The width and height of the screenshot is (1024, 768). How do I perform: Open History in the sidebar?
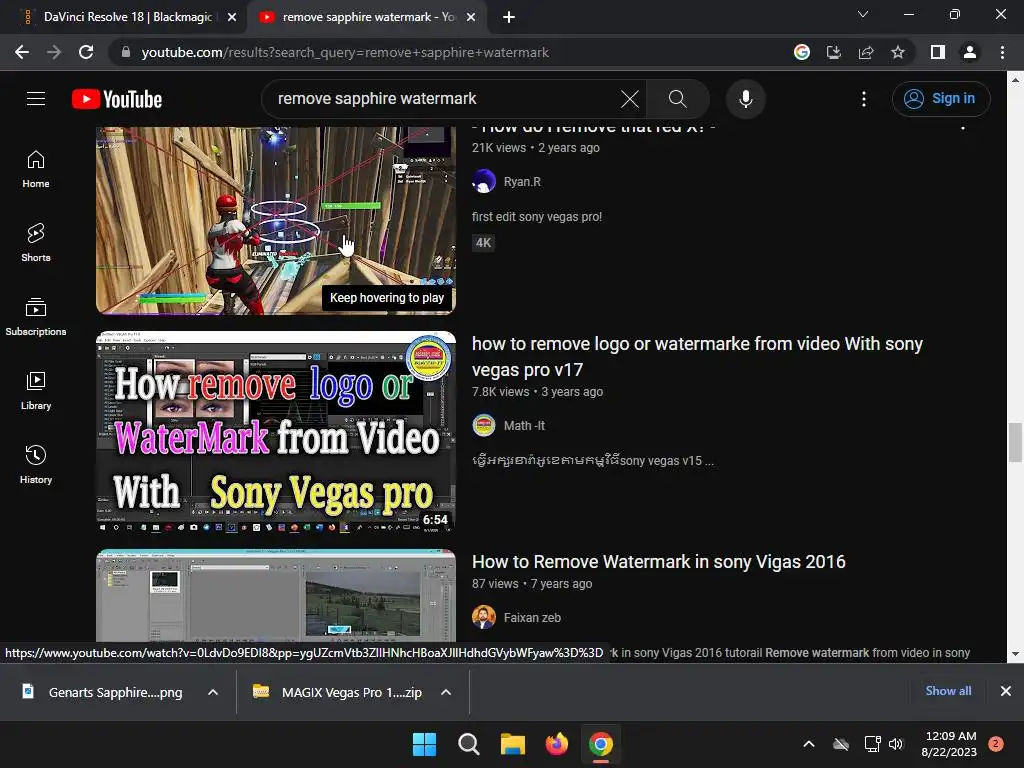(x=36, y=464)
